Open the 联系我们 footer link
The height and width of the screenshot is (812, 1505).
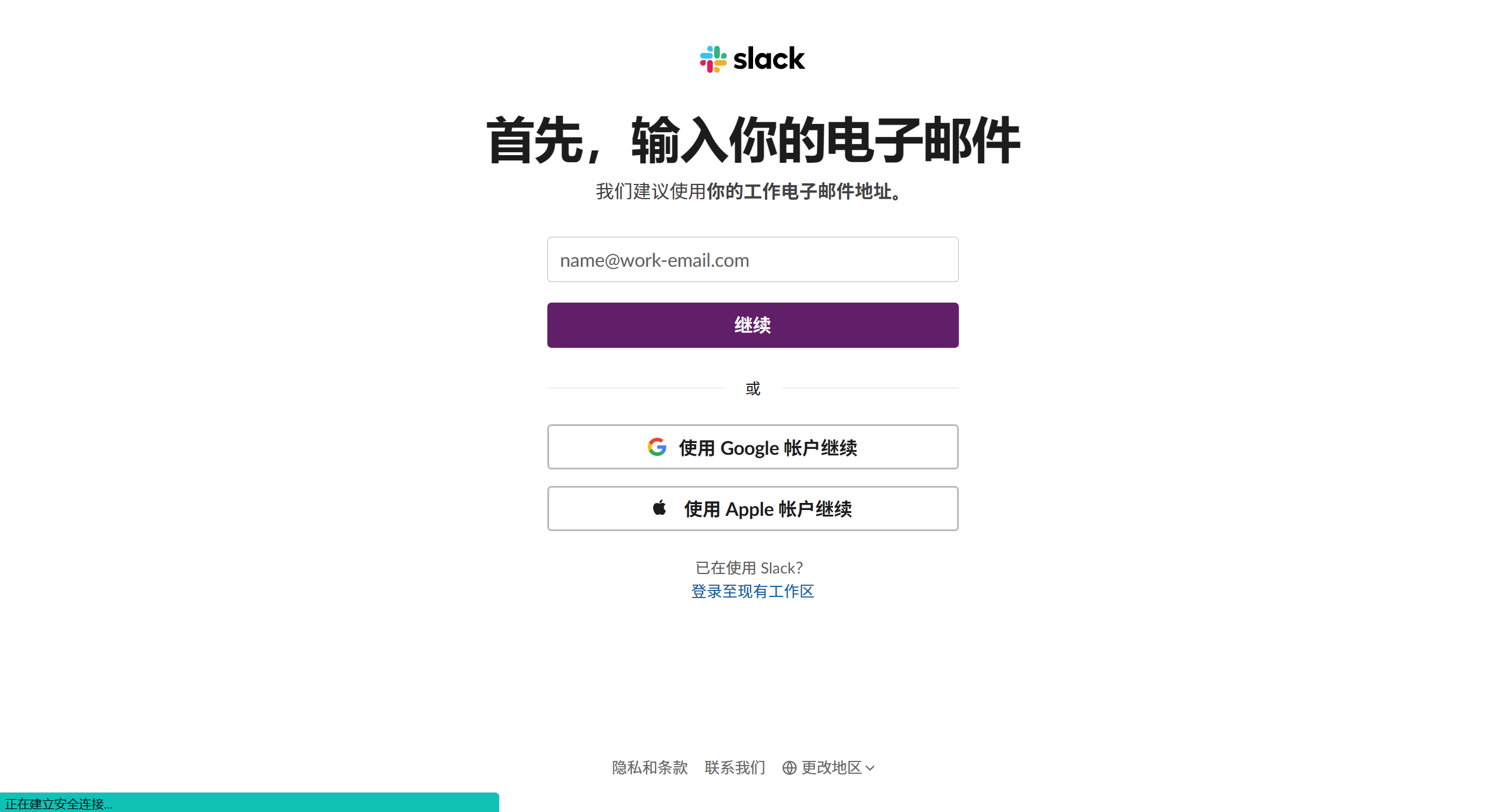pos(735,768)
